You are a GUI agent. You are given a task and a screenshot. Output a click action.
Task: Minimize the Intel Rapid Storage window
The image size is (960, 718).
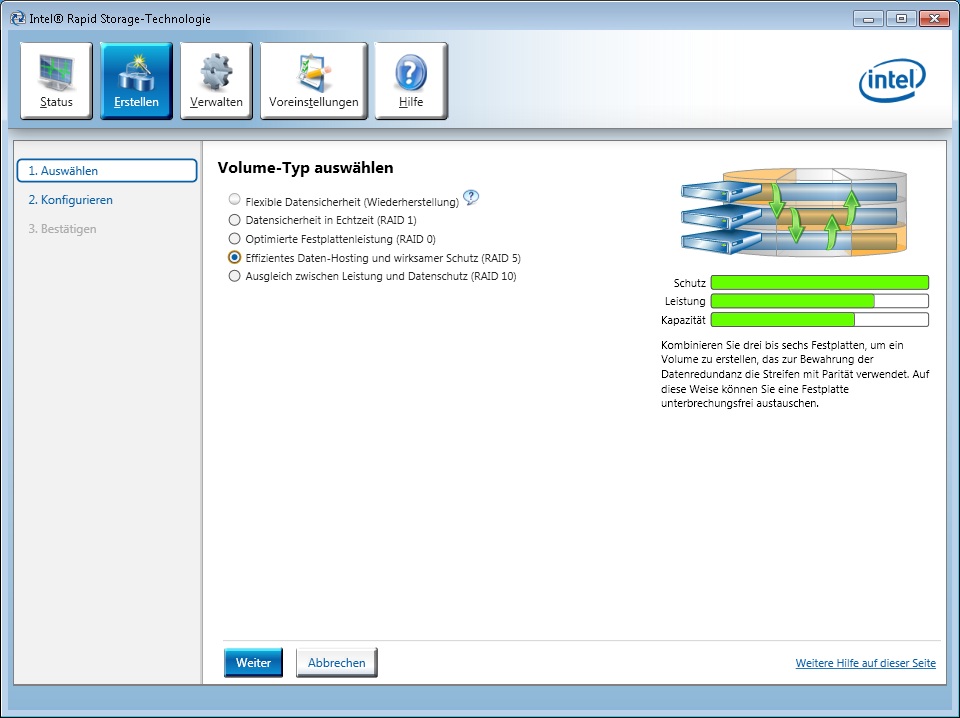pyautogui.click(x=868, y=19)
